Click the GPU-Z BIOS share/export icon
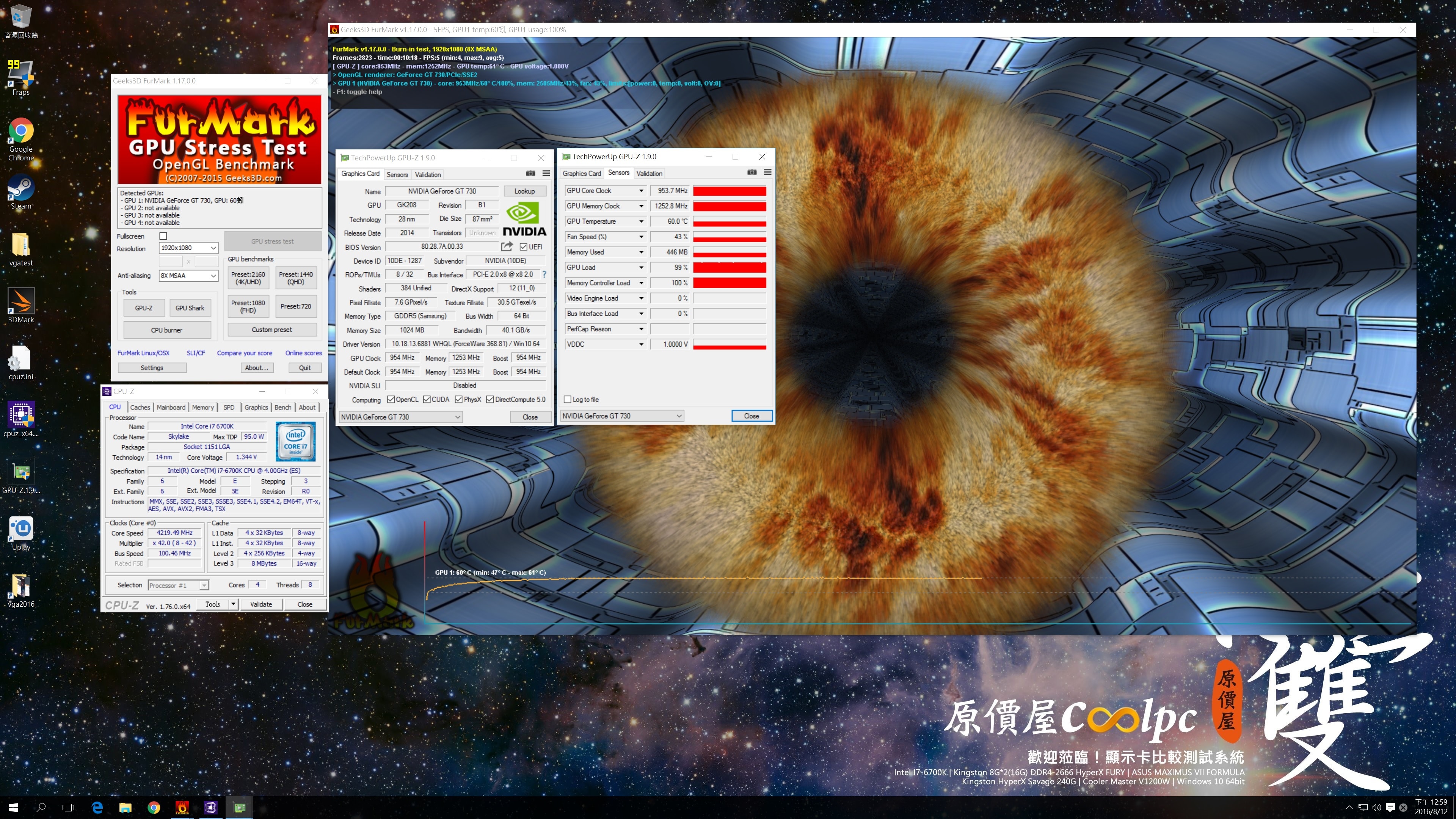 click(507, 246)
